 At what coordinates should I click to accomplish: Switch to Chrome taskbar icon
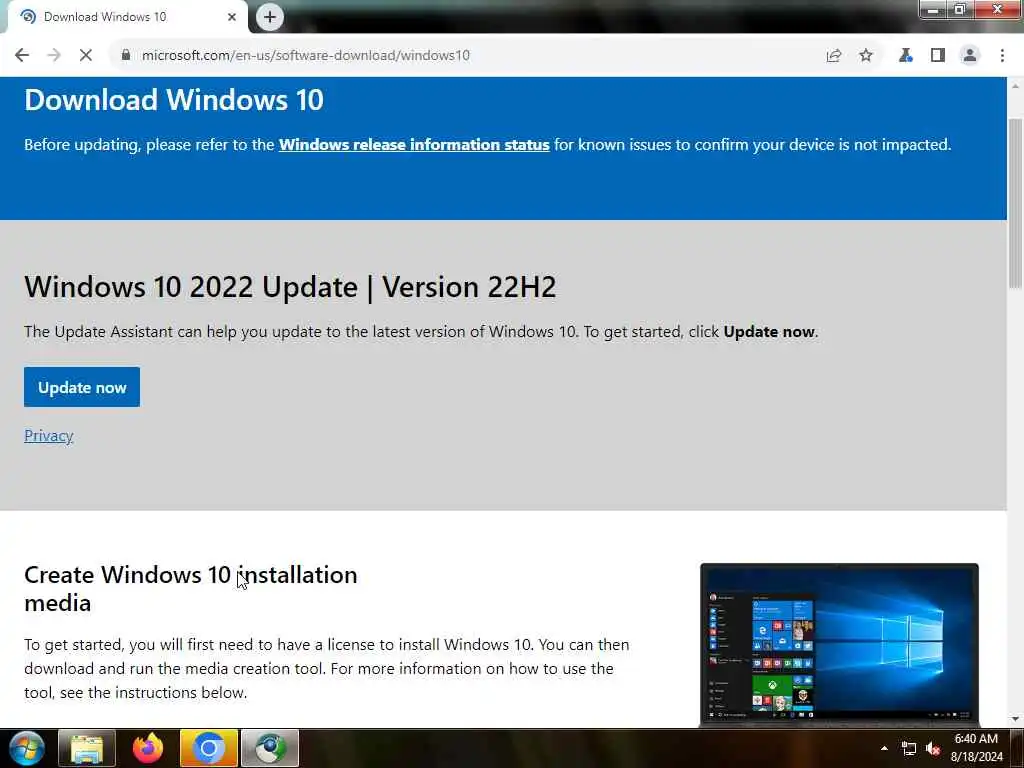point(209,748)
